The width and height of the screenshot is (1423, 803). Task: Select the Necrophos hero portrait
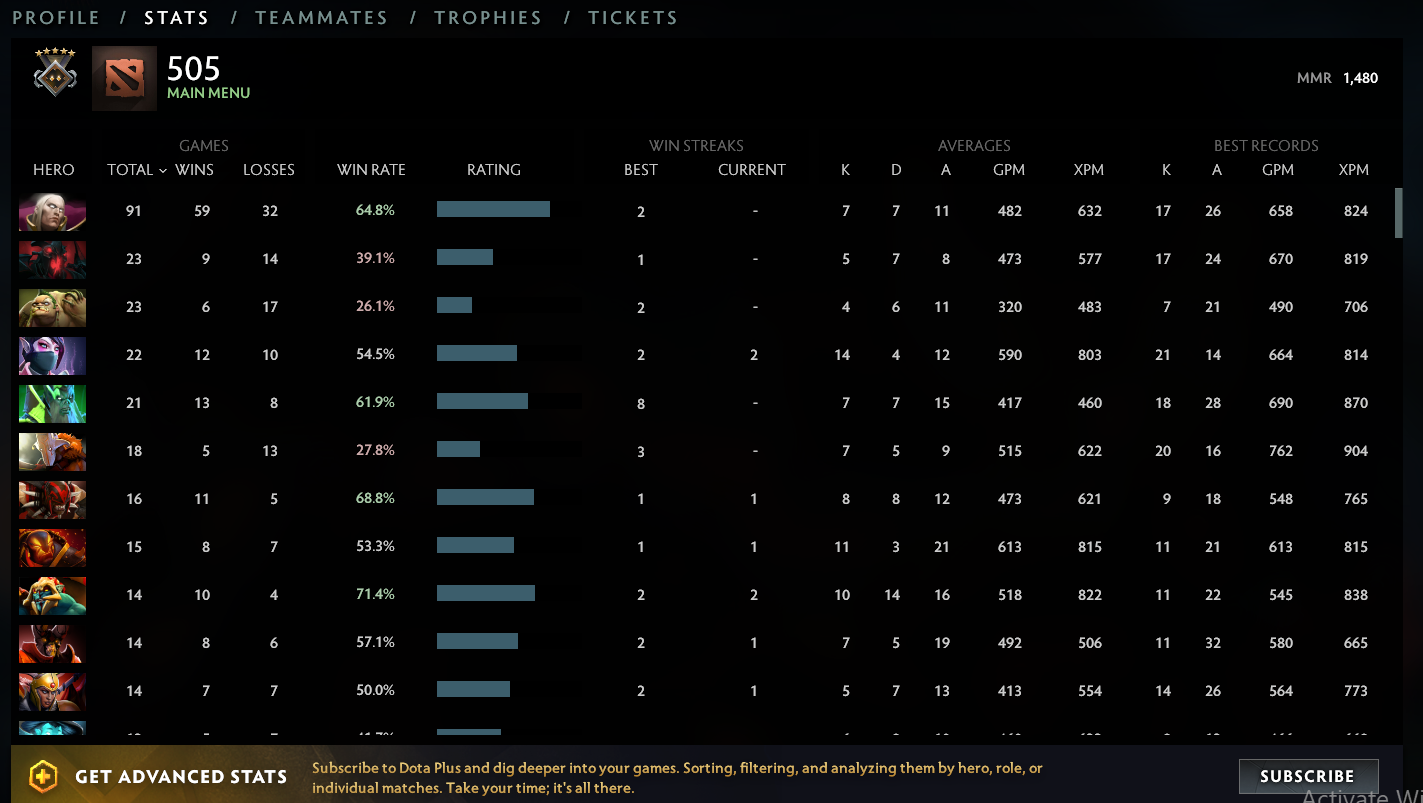(52, 404)
